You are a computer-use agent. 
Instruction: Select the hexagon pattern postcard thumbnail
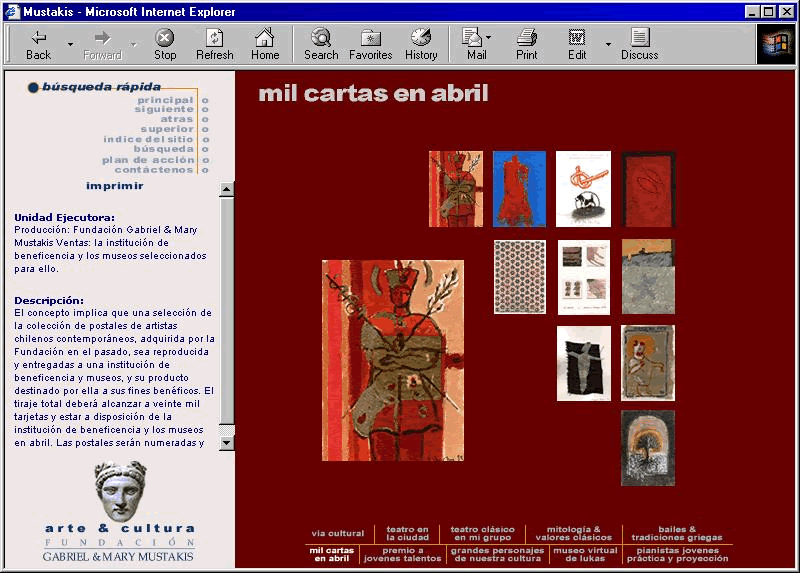519,277
